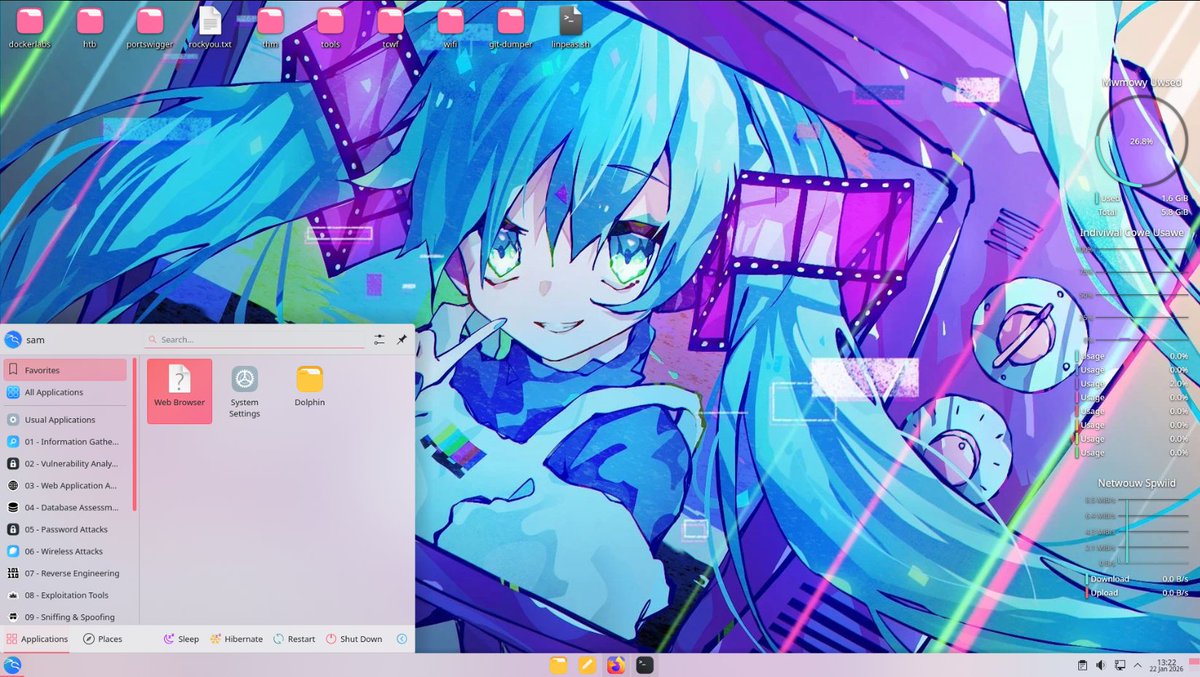Open the clipboard tray icon
The image size is (1200, 677).
(1083, 665)
